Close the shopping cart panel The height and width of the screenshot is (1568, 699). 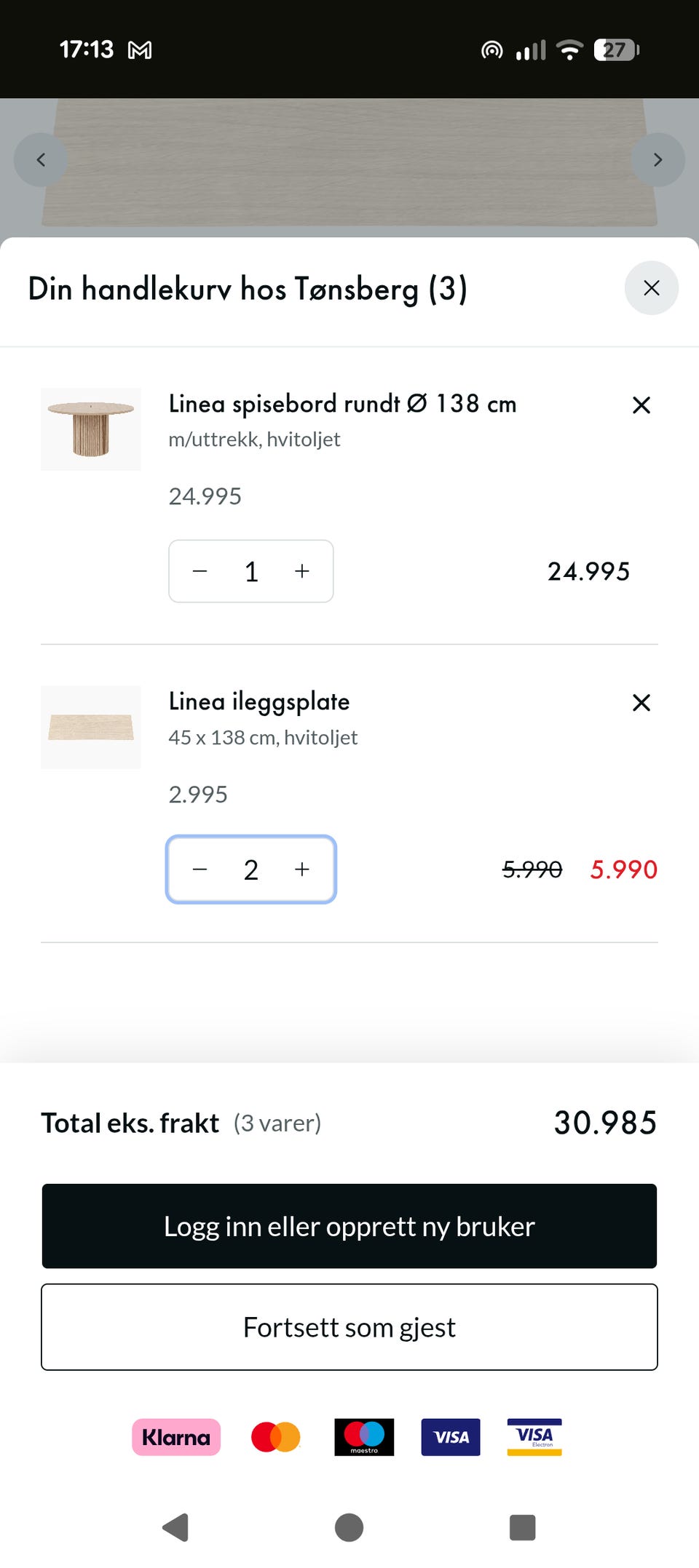click(651, 288)
